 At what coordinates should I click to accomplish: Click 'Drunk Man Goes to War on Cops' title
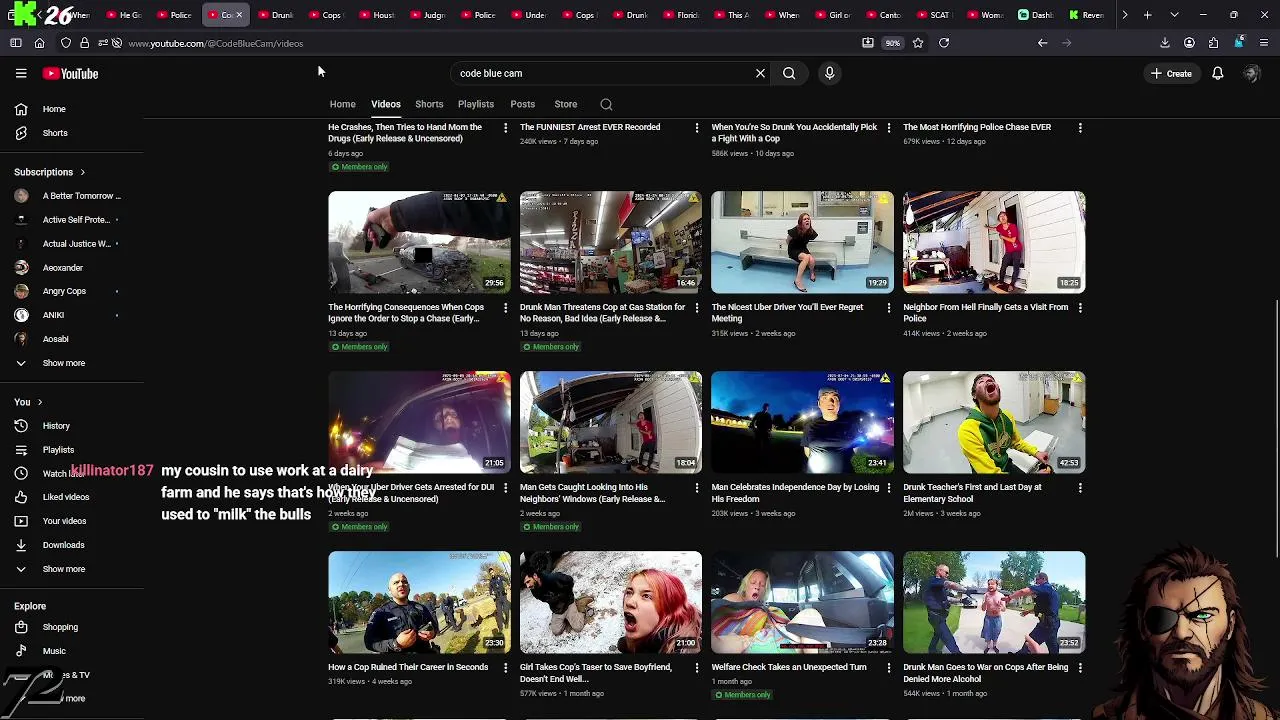pyautogui.click(x=986, y=673)
